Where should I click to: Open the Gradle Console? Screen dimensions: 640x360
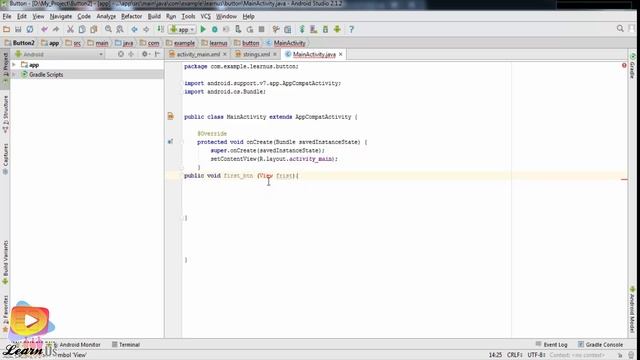pos(600,344)
